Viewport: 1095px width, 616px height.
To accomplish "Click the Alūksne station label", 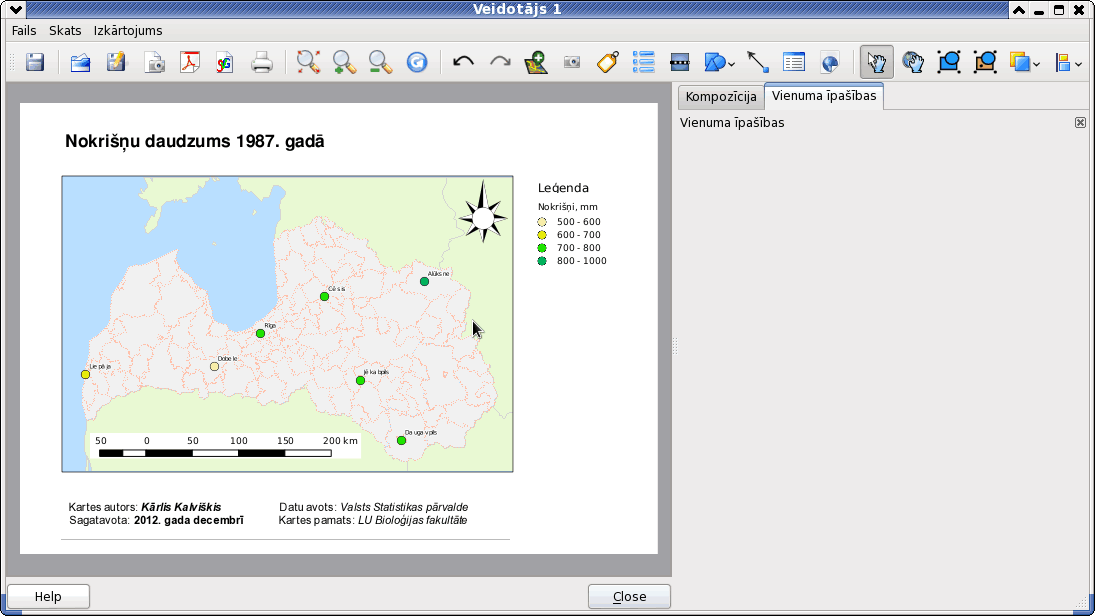I will tap(439, 274).
